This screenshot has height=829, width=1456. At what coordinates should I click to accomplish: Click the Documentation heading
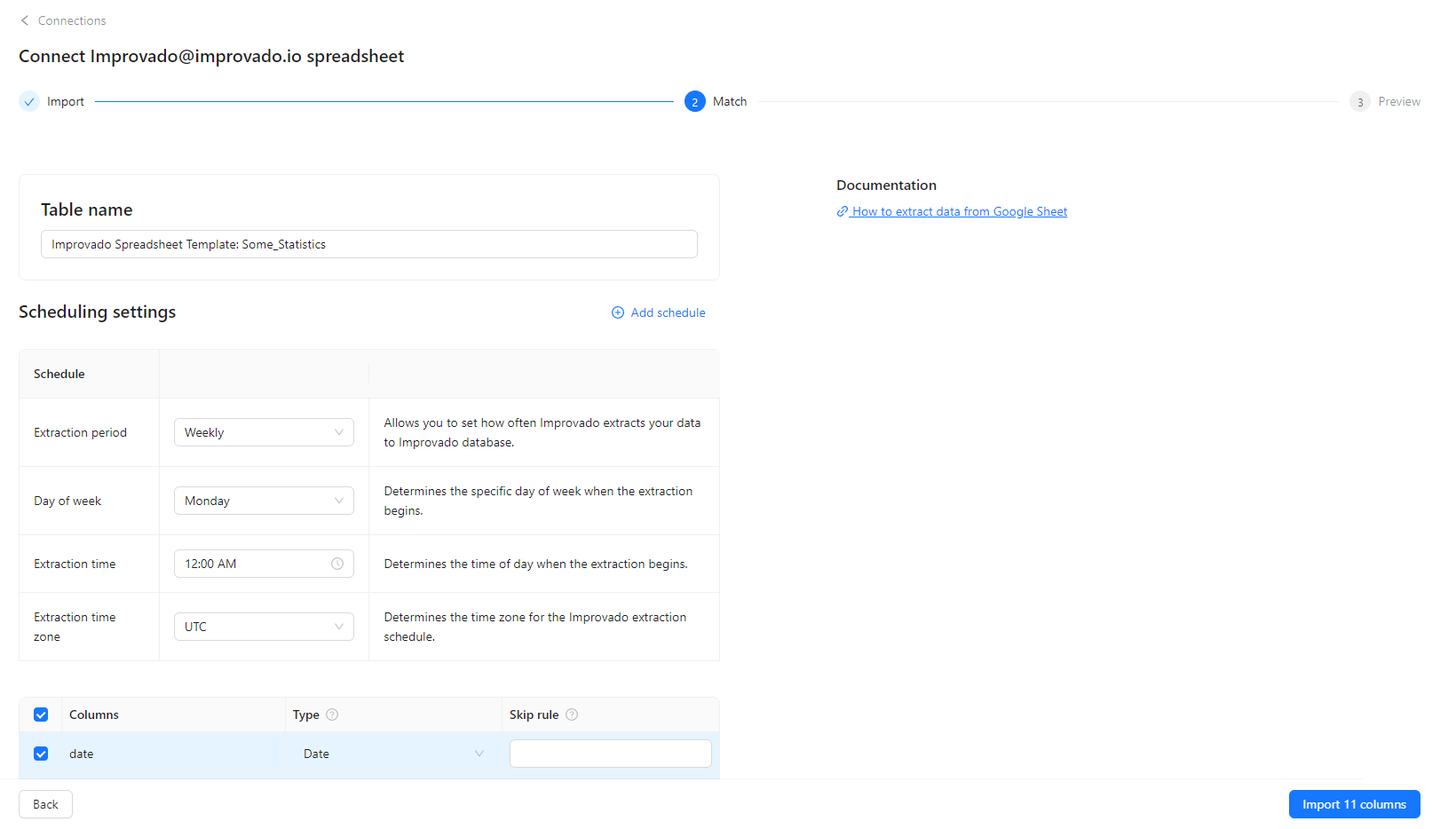[886, 185]
